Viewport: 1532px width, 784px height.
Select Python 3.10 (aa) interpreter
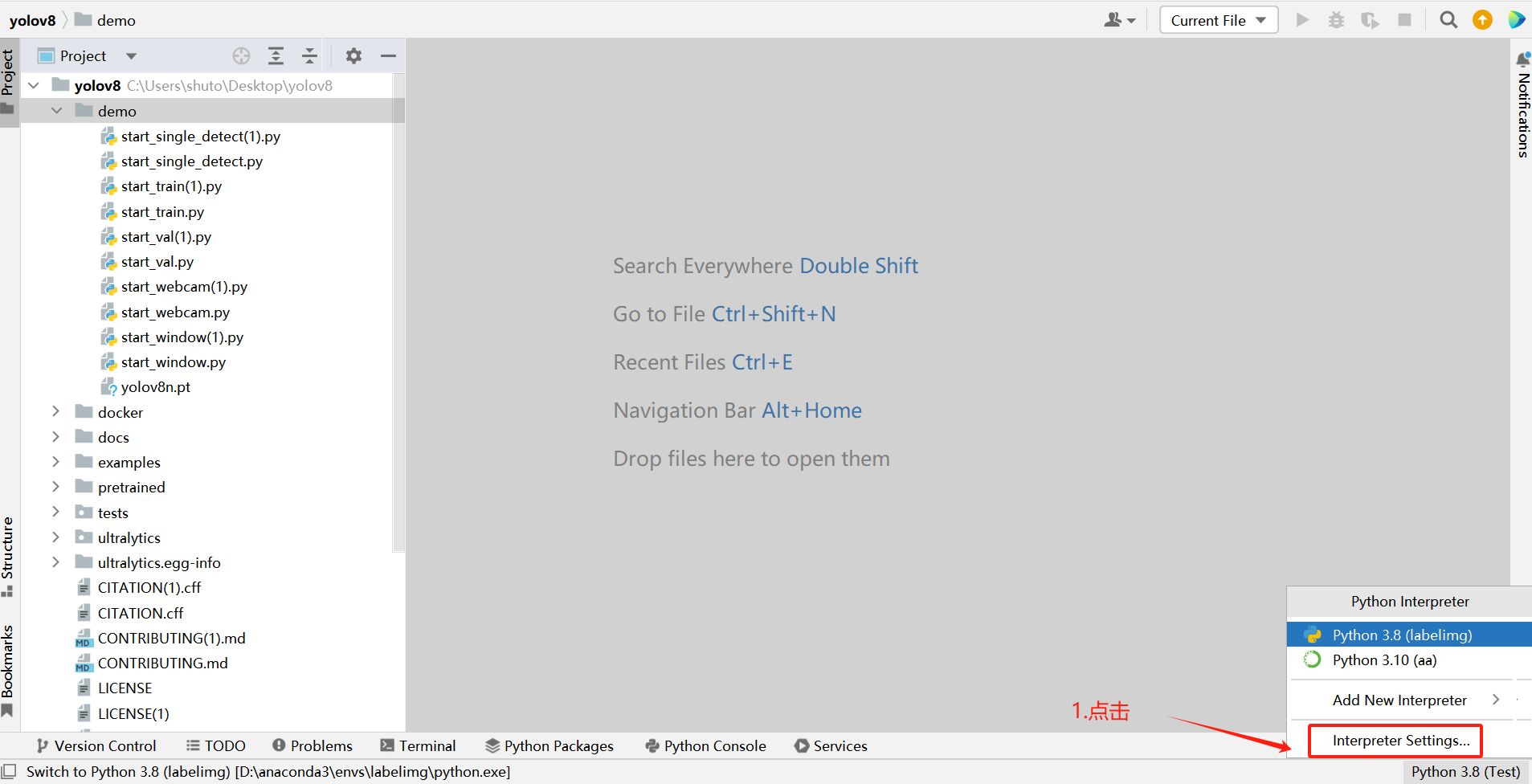pyautogui.click(x=1409, y=660)
